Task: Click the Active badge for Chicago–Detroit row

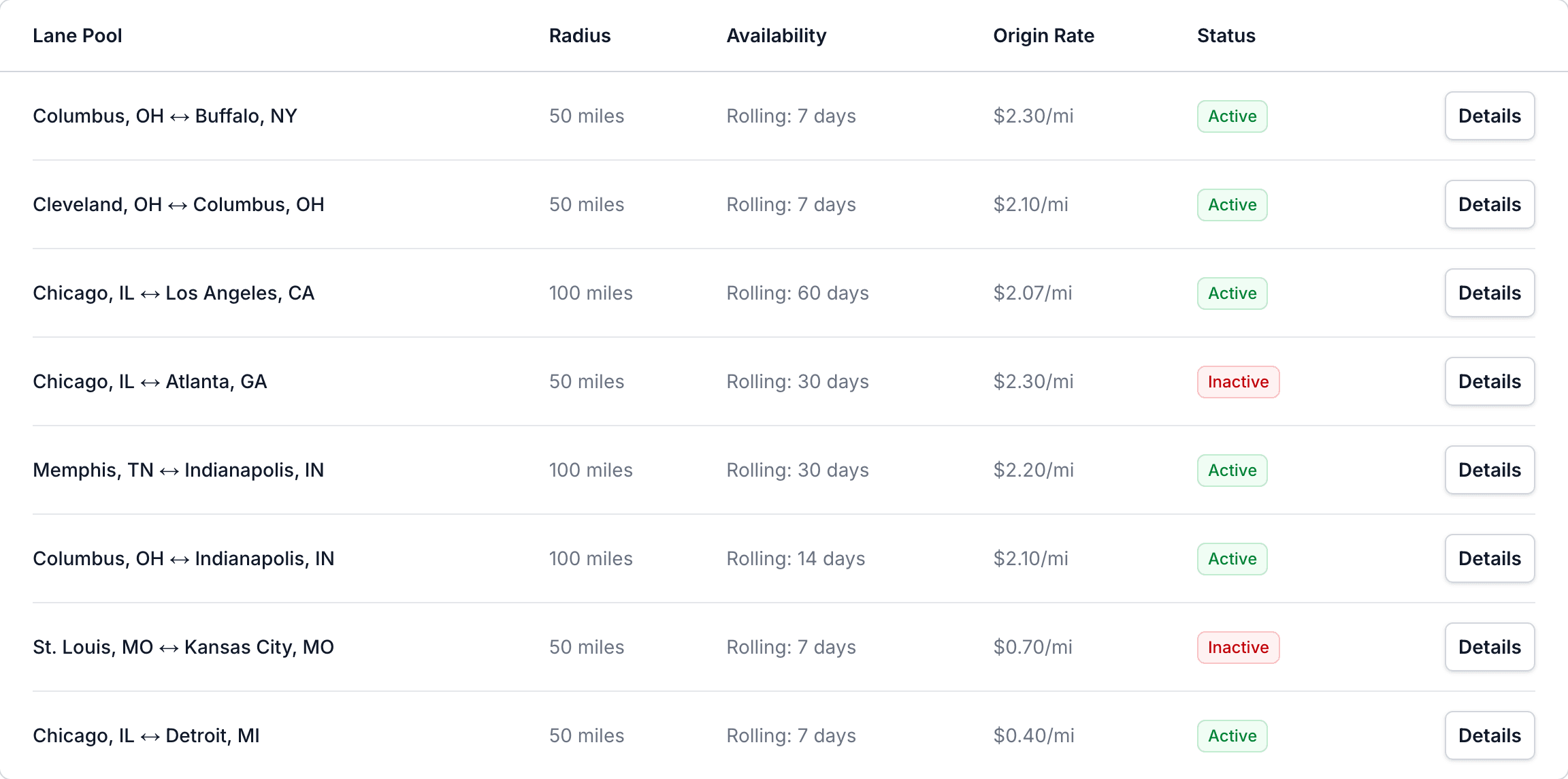Action: [1232, 736]
